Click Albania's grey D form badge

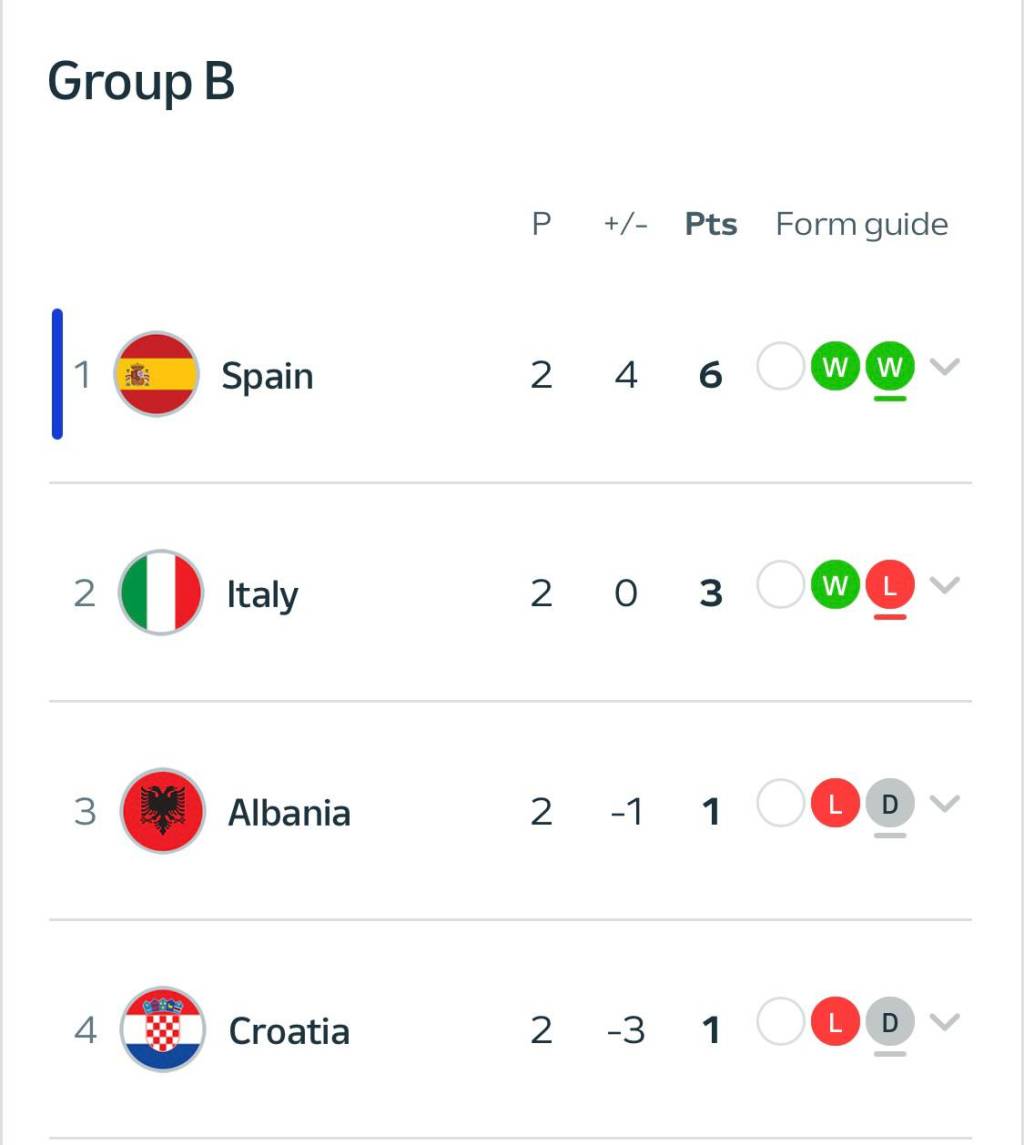point(889,804)
